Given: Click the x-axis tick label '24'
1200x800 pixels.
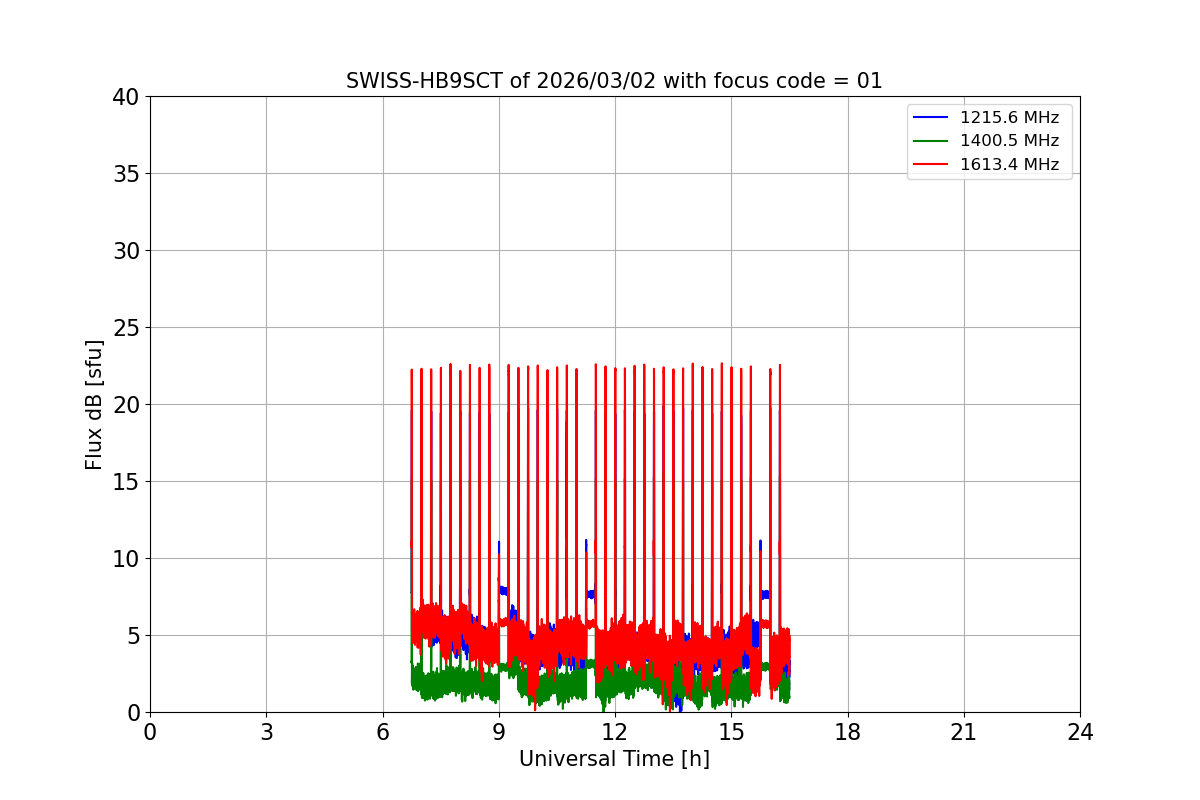Looking at the screenshot, I should point(1080,732).
